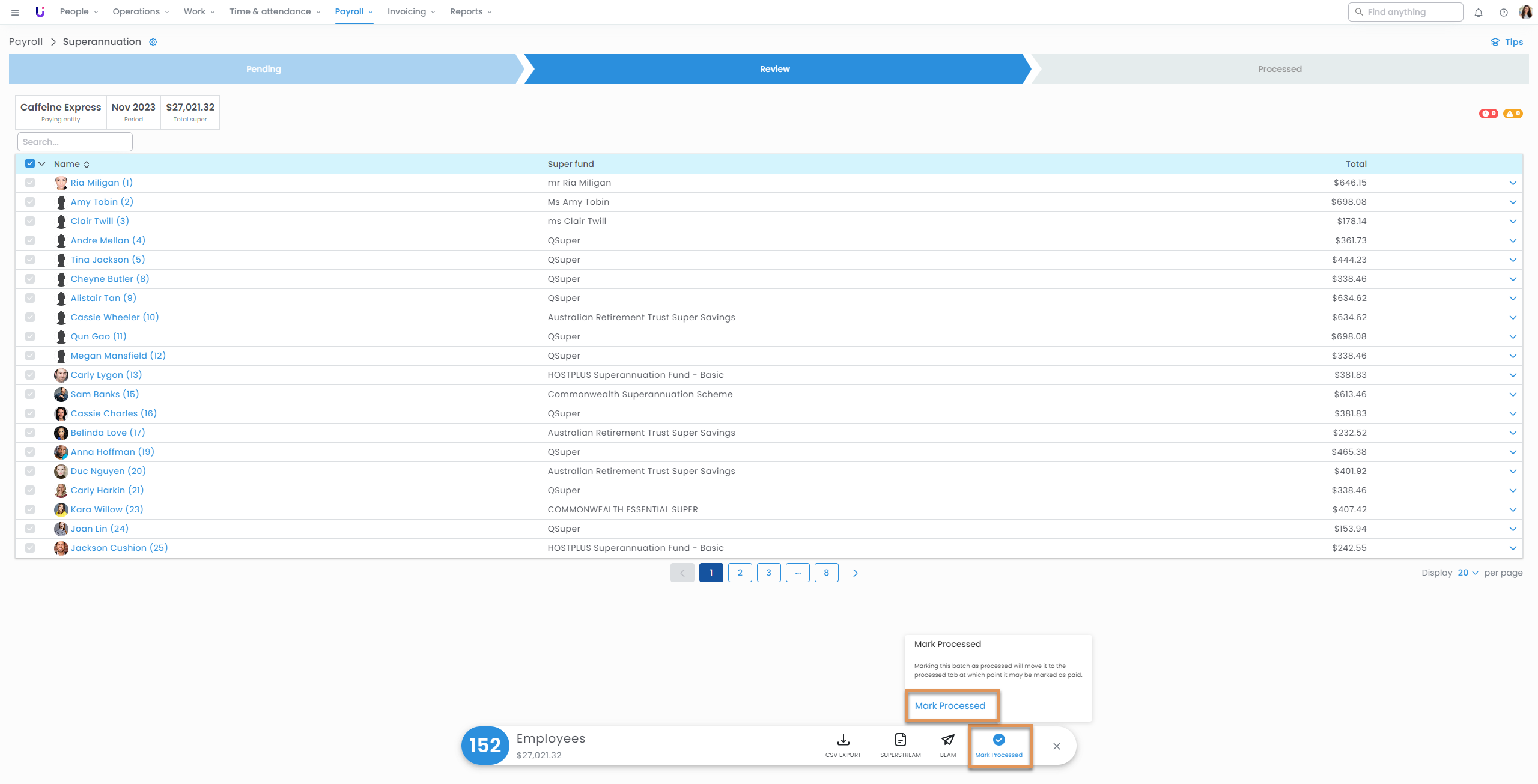Click the CSV Export download icon
Screen dimensions: 1538x784
coord(843,740)
